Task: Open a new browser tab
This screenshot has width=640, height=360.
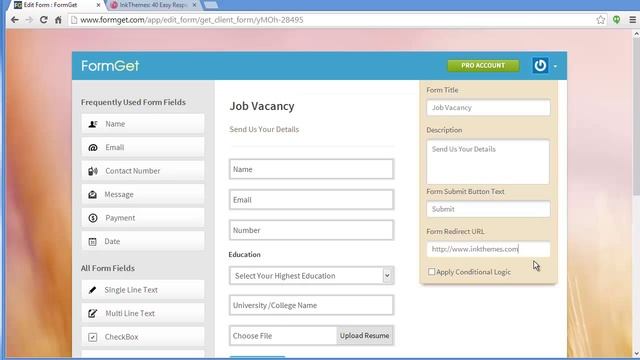Action: click(x=211, y=5)
